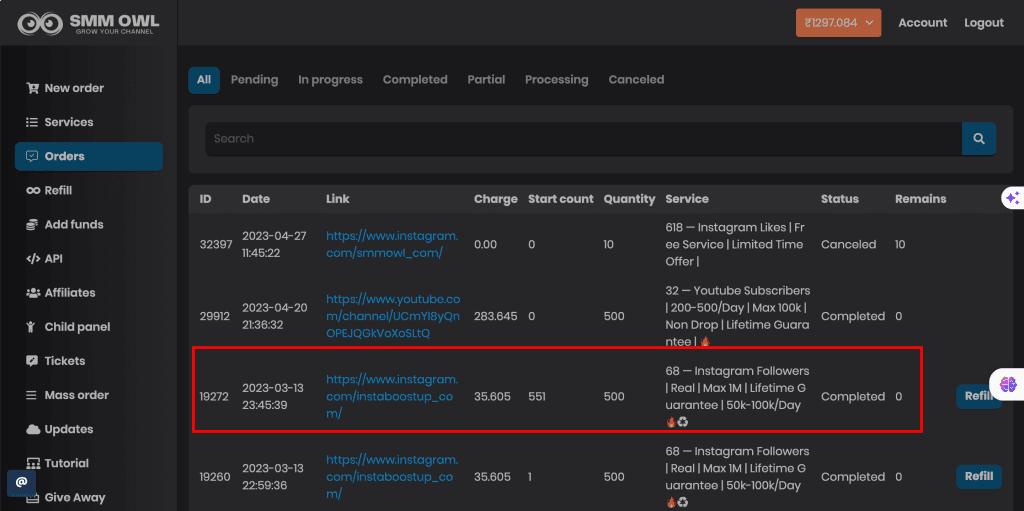Viewport: 1024px width, 511px height.
Task: Open the floating sparkle assistant icon
Action: coord(1012,198)
